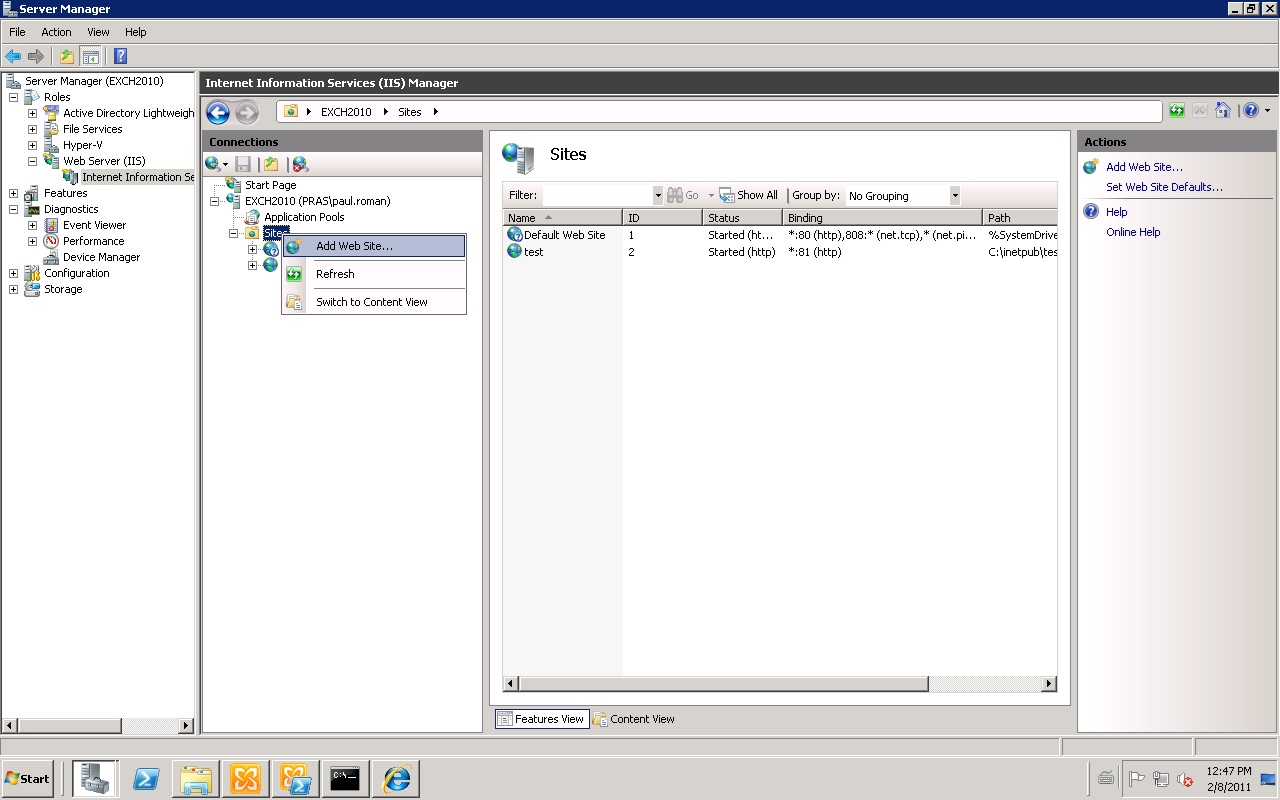Image resolution: width=1280 pixels, height=800 pixels.
Task: Open the Online Help link
Action: point(1133,232)
